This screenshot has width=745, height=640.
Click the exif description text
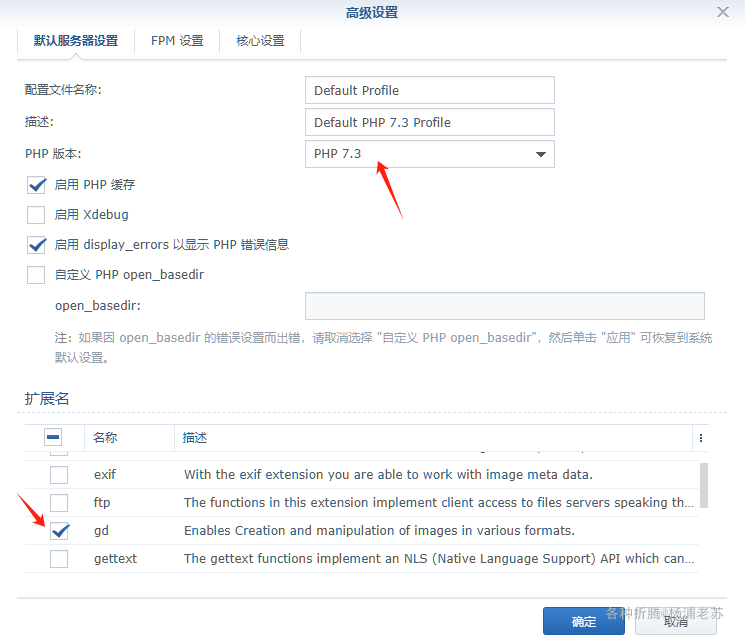tap(388, 475)
